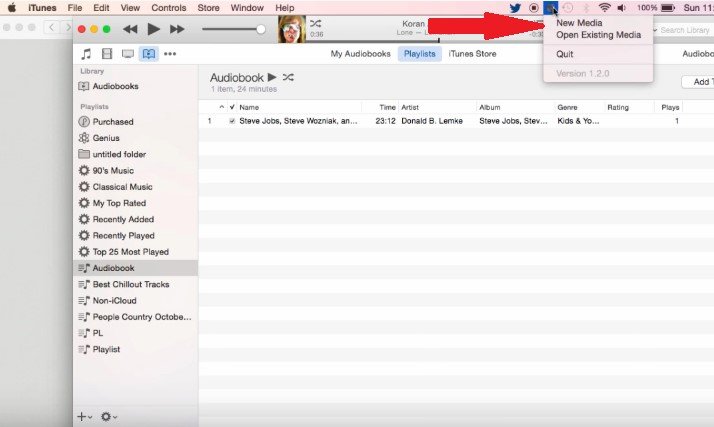Open the Bluetooth menu bar icon
Screen dimensions: 714x427
coord(586,8)
